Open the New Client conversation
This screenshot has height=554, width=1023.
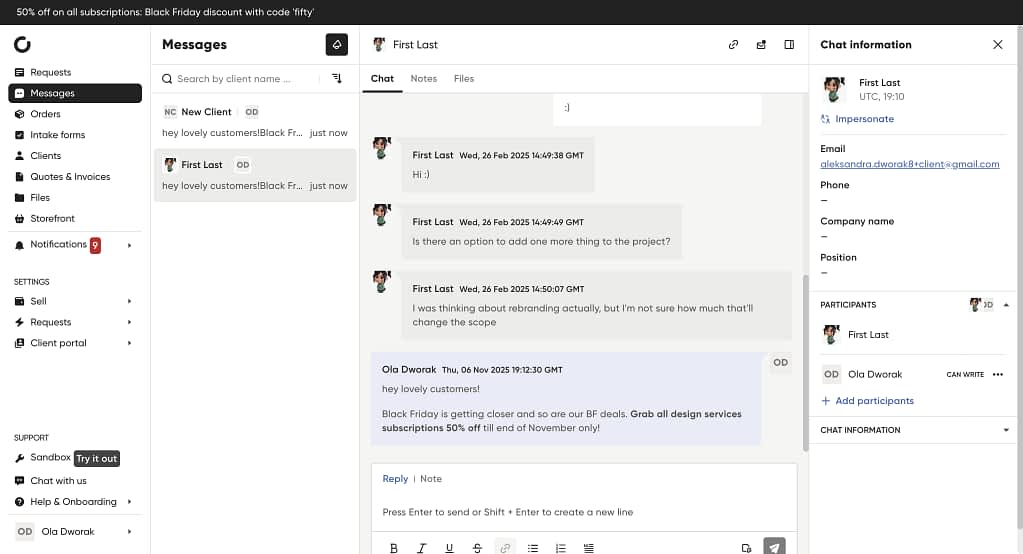255,122
